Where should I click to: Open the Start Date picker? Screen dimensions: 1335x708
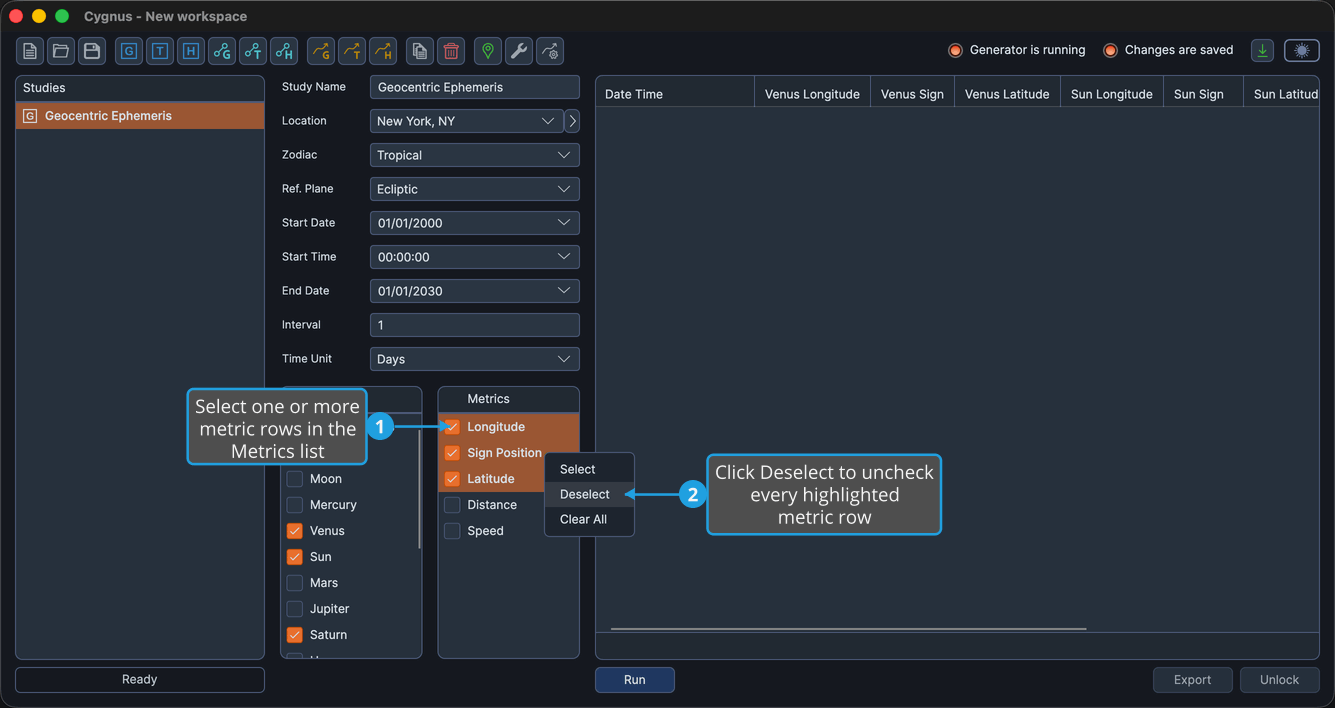[474, 223]
